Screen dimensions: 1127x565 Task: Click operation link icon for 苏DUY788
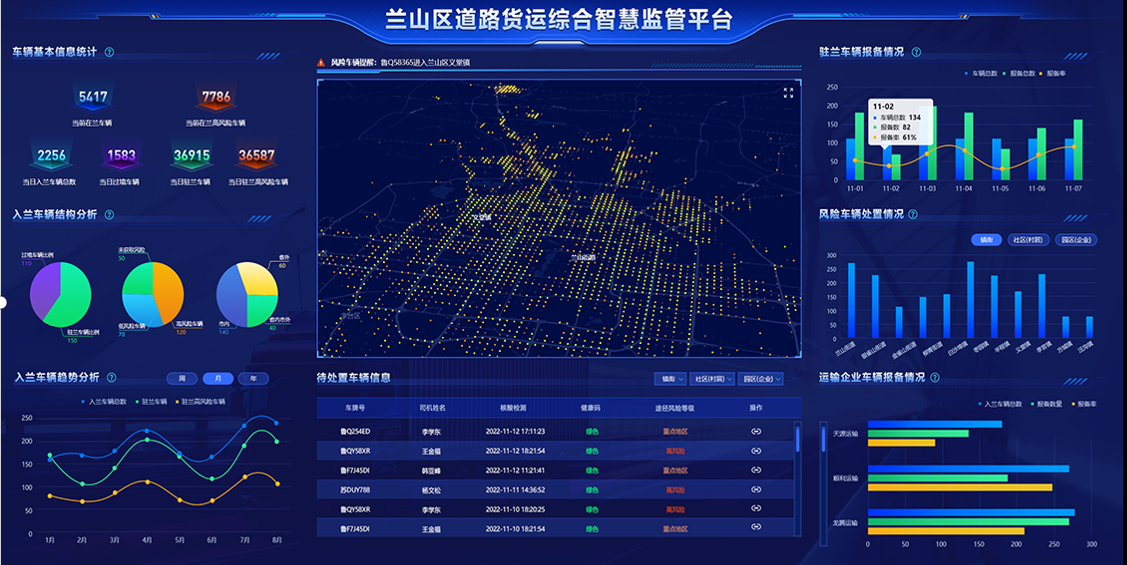[756, 490]
